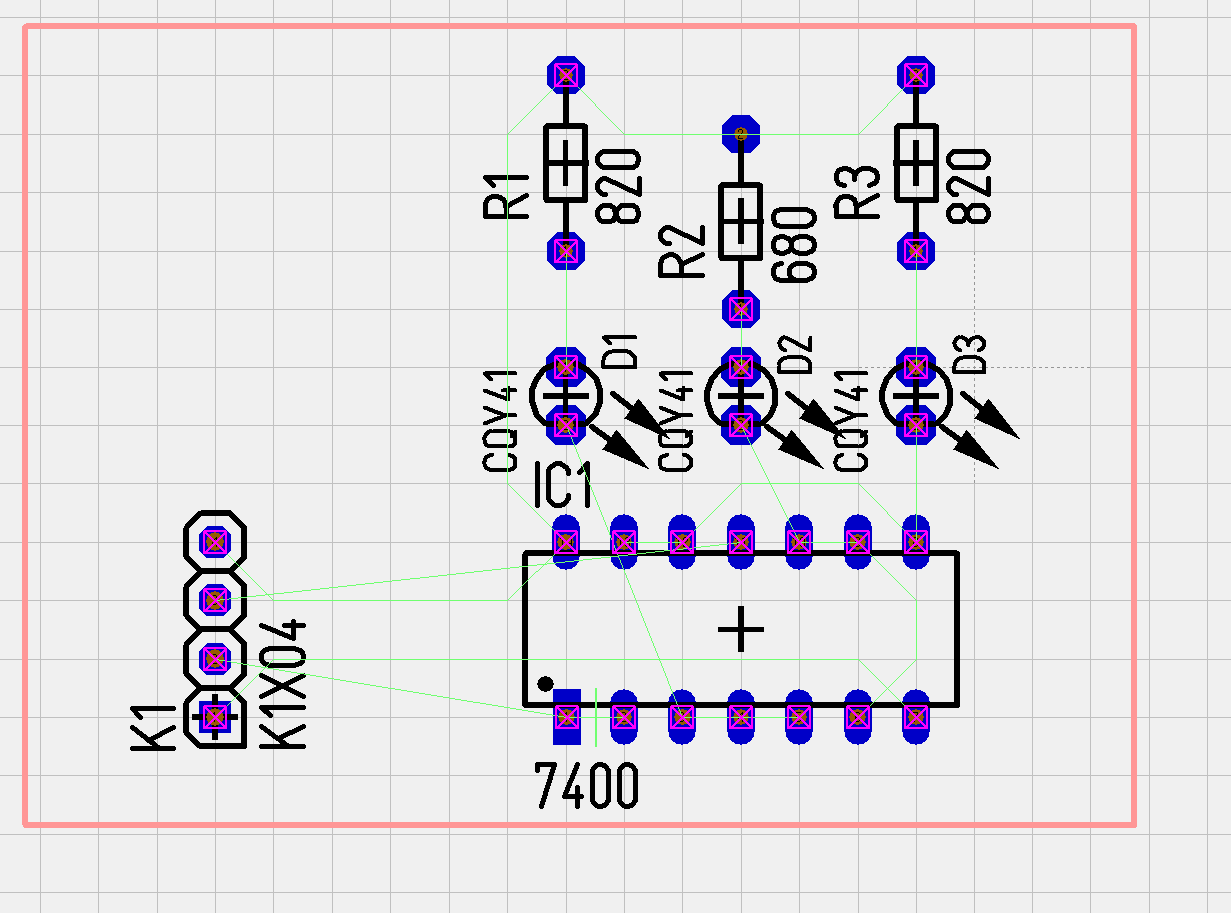Click the top pad of resistor R3
Image resolution: width=1231 pixels, height=913 pixels.
(x=915, y=75)
